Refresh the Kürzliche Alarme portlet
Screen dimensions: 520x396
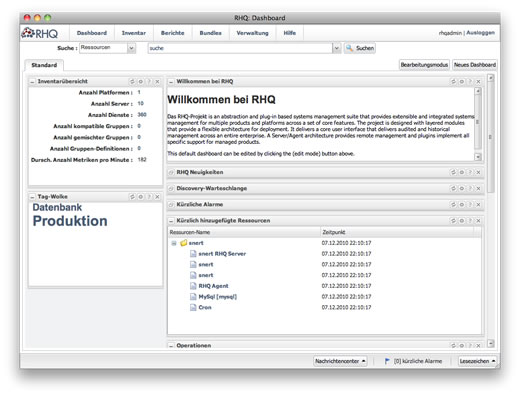[453, 204]
